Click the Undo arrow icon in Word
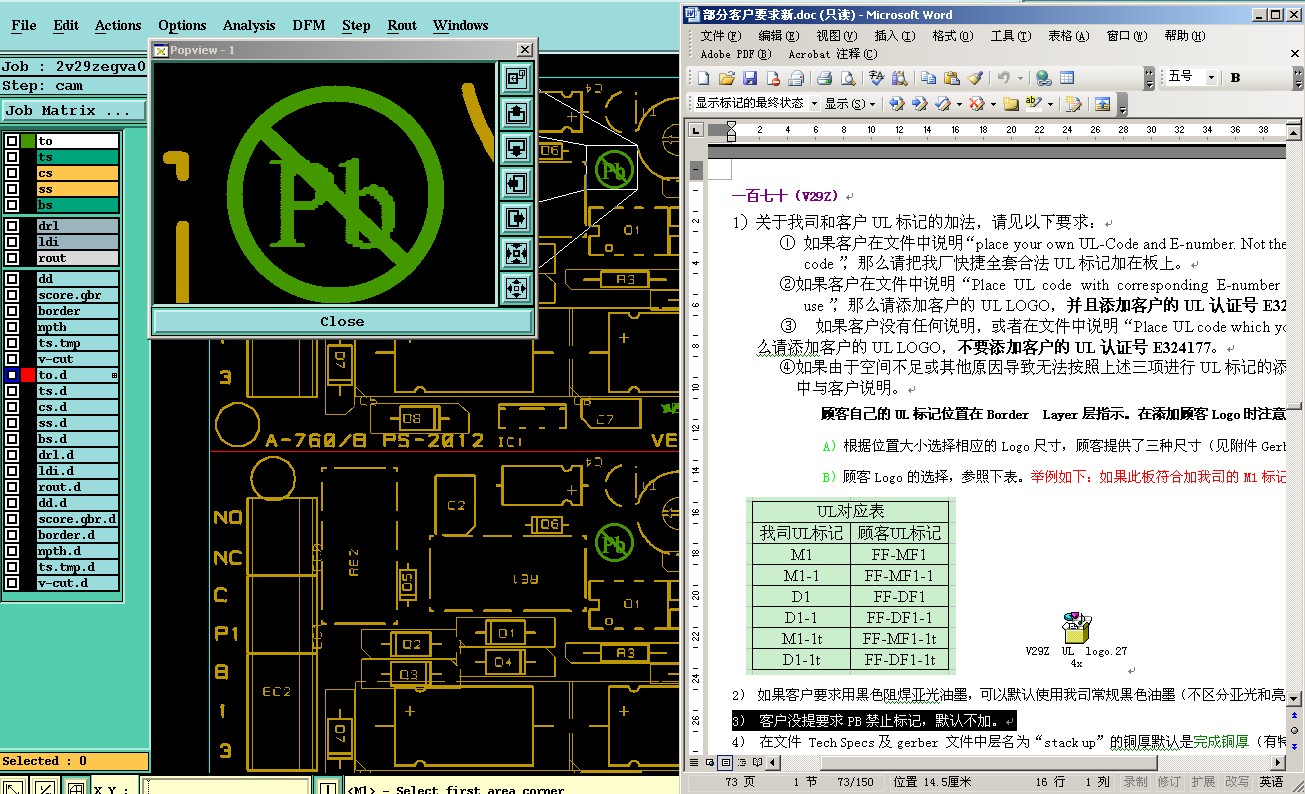1305x794 pixels. [x=1003, y=78]
